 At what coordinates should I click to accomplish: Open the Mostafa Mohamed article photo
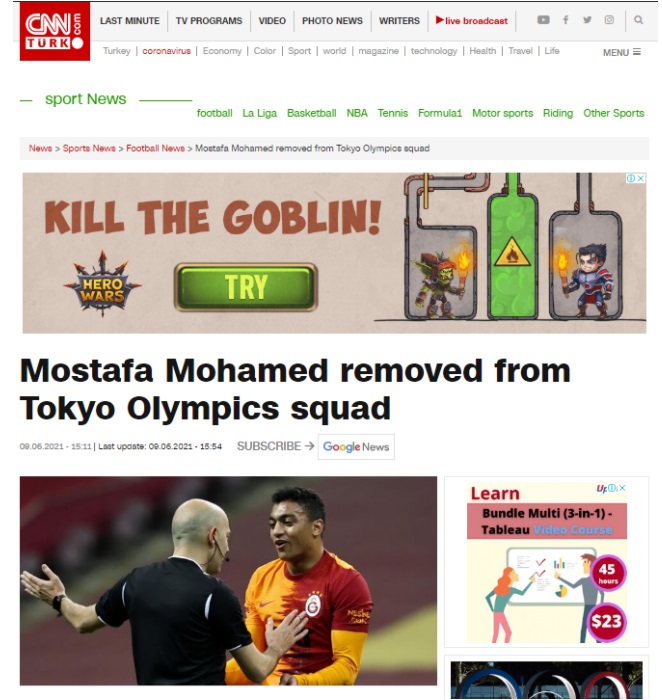tap(228, 580)
